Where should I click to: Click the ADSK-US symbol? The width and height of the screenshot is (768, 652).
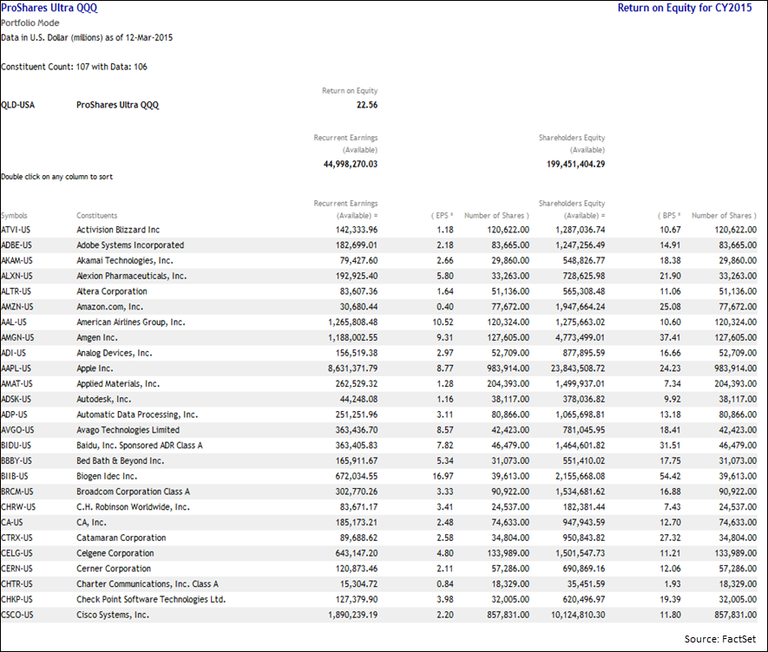[16, 399]
